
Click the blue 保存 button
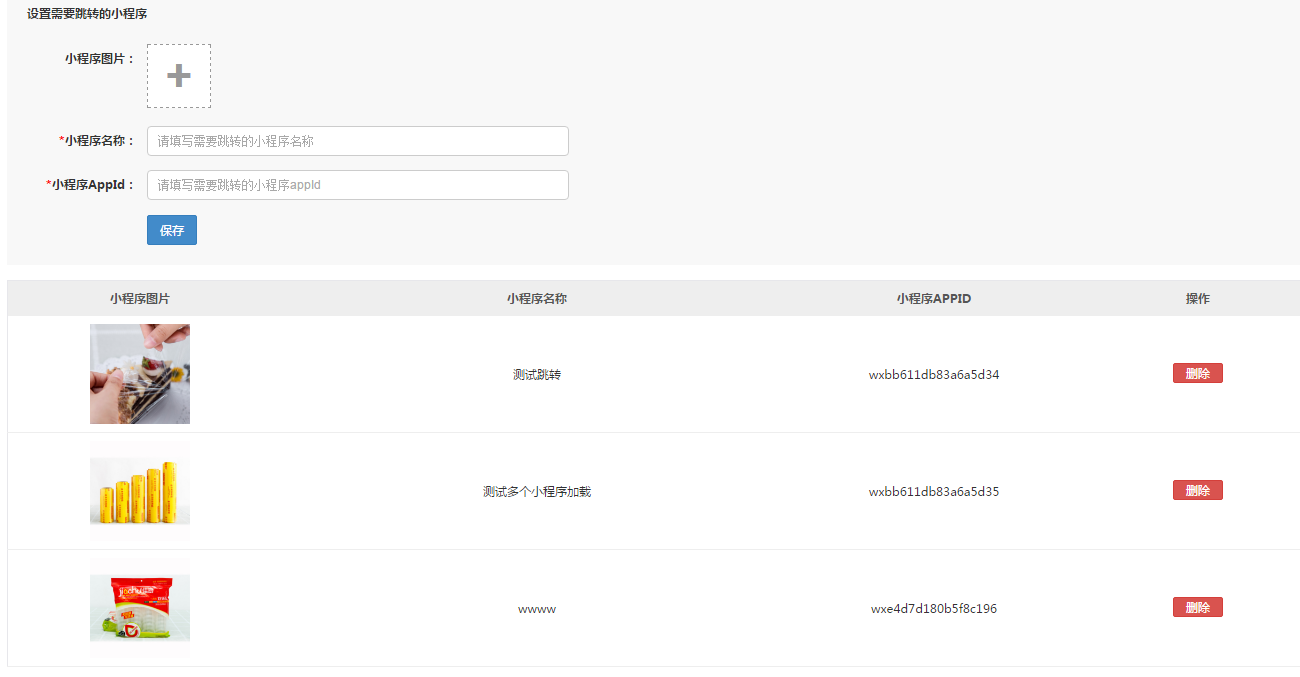pos(172,230)
